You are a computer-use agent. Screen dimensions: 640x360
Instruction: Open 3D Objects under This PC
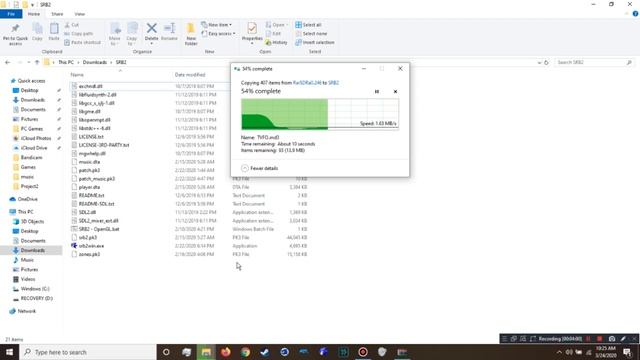click(32, 222)
